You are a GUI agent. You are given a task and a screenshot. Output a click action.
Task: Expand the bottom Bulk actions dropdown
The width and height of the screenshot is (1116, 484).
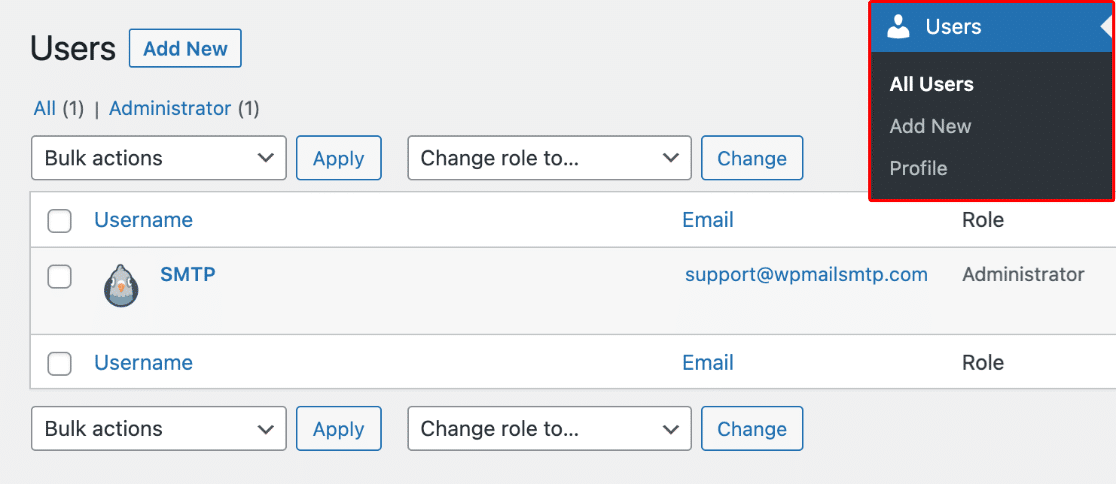(x=159, y=428)
